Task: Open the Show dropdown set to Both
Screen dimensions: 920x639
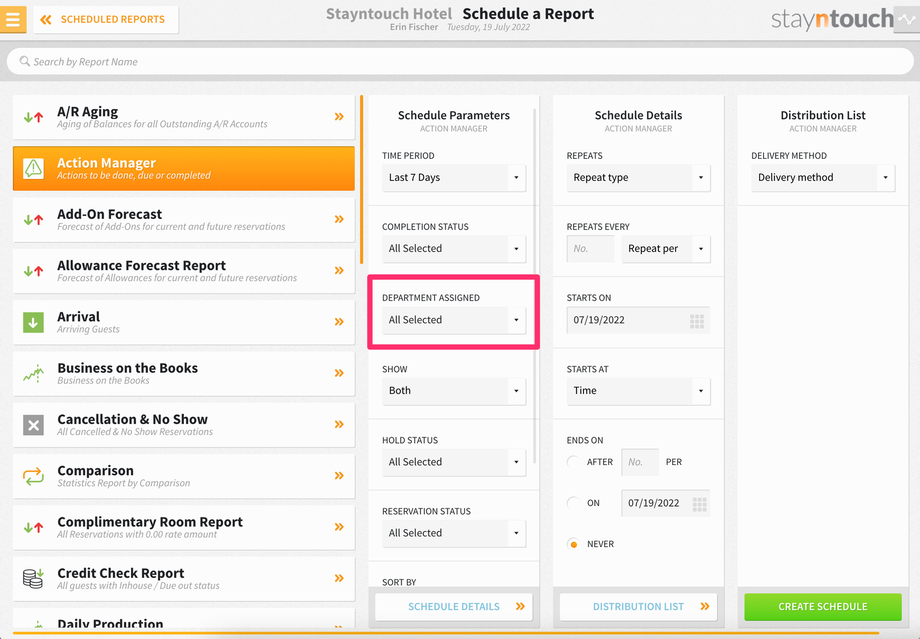Action: pyautogui.click(x=454, y=391)
